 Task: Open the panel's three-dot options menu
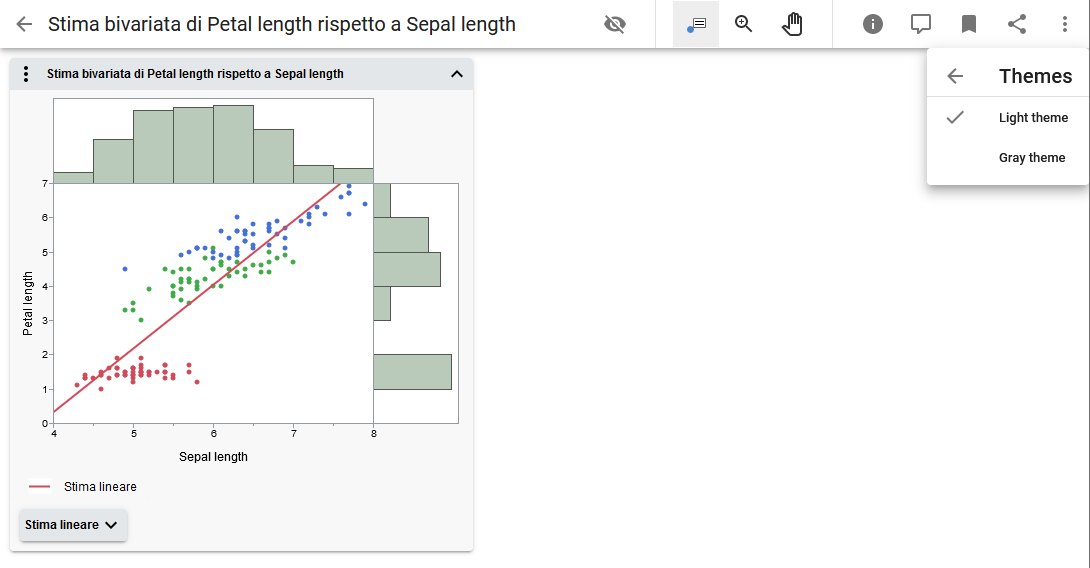click(x=26, y=74)
